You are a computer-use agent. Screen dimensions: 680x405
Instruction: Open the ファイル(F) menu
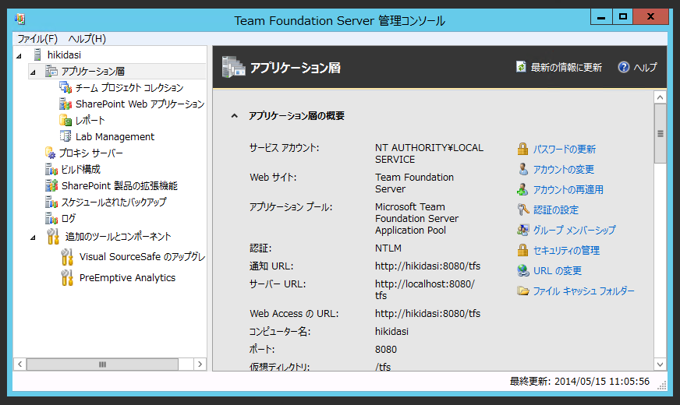click(37, 39)
